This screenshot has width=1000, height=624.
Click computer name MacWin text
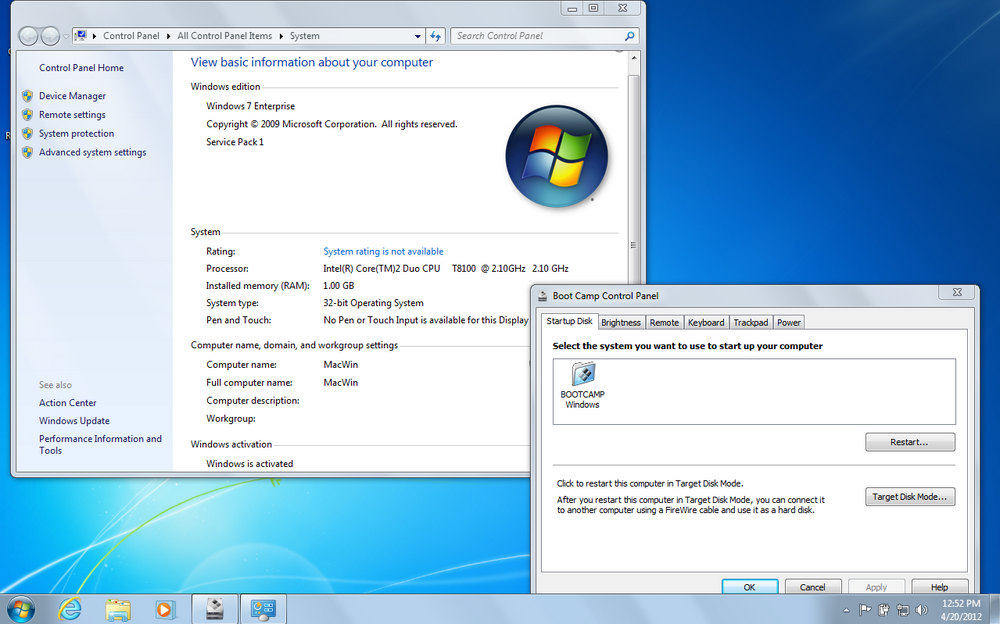point(341,365)
